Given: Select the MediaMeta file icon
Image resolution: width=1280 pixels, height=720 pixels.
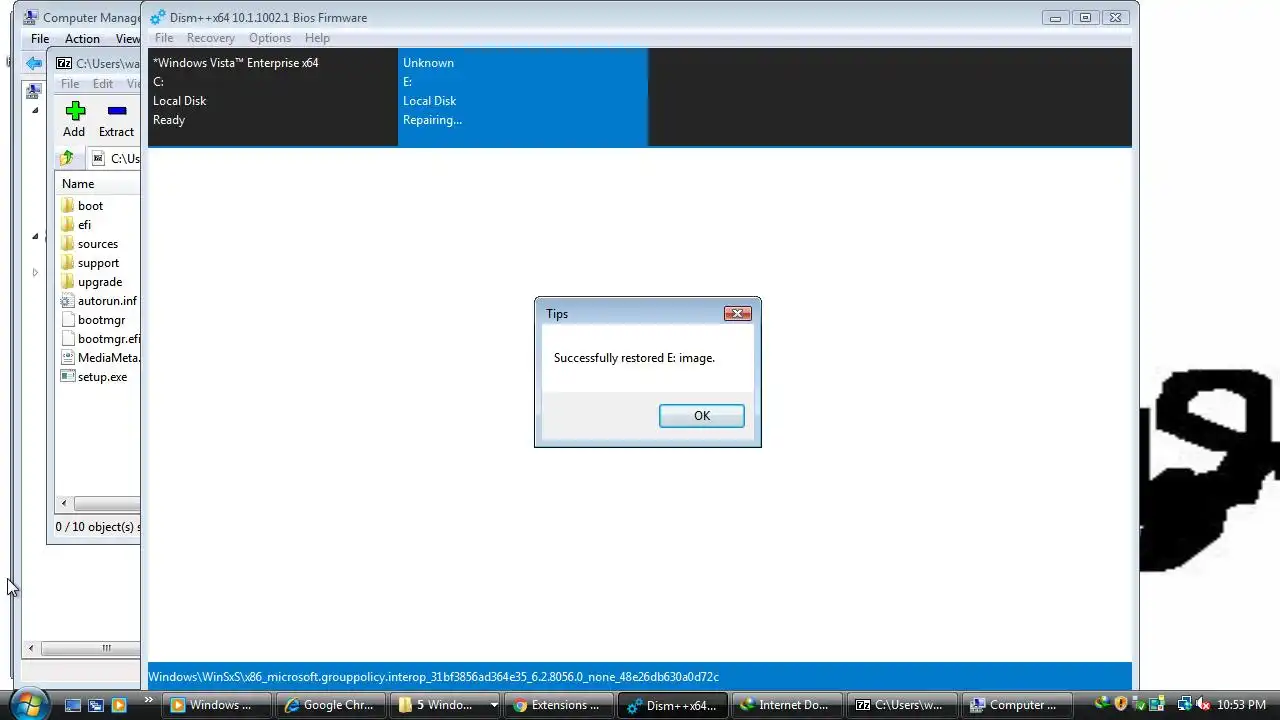Looking at the screenshot, I should [68, 358].
